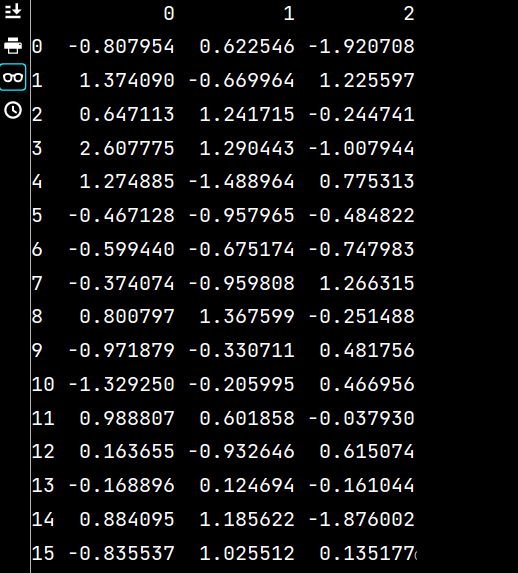Click value -0.244741

click(361, 114)
